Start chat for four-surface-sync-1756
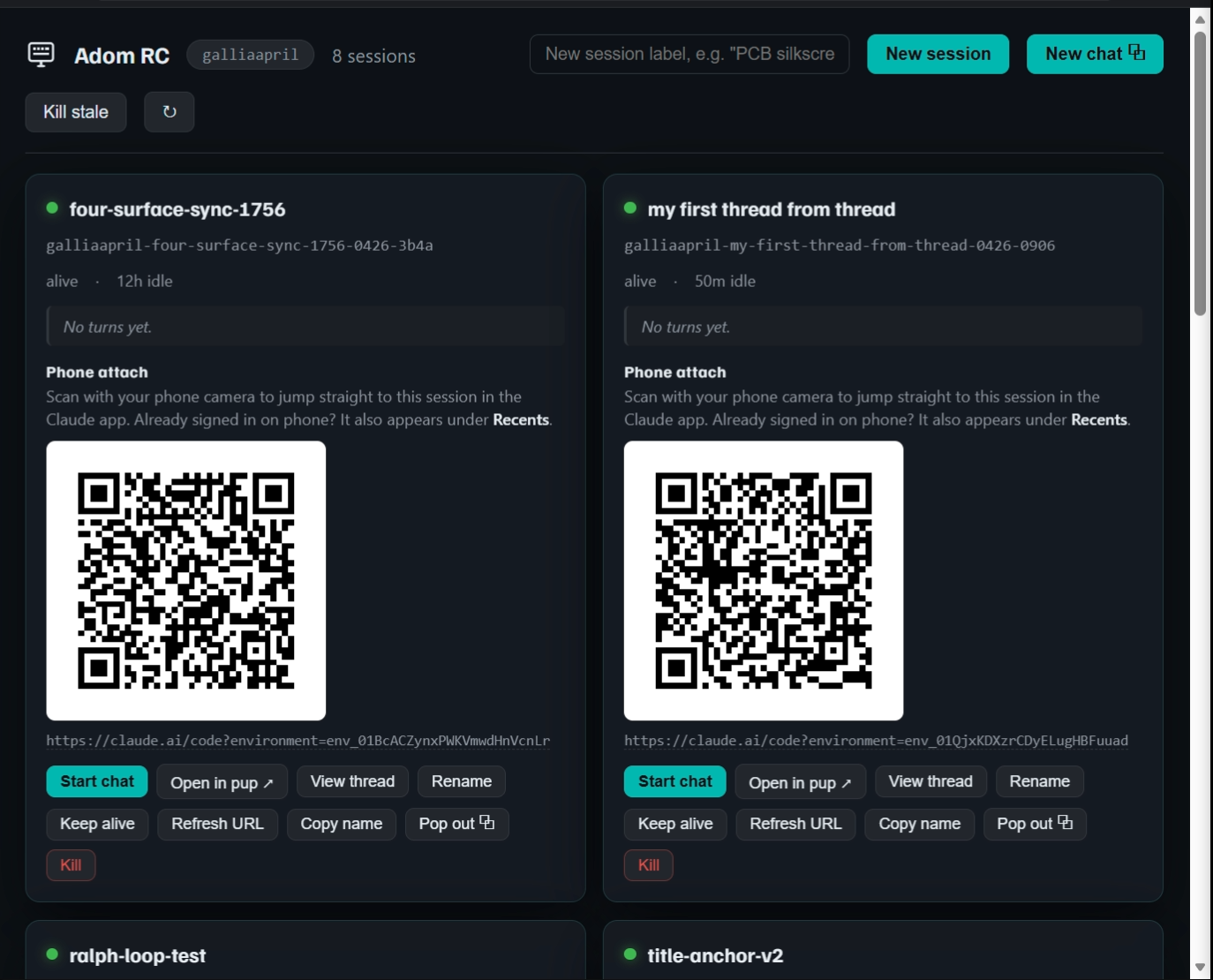 97,781
